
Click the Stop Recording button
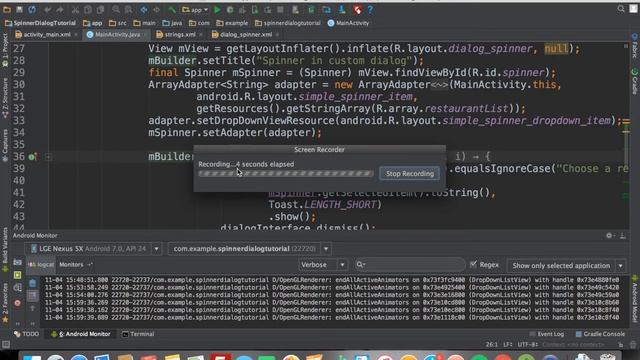[410, 173]
